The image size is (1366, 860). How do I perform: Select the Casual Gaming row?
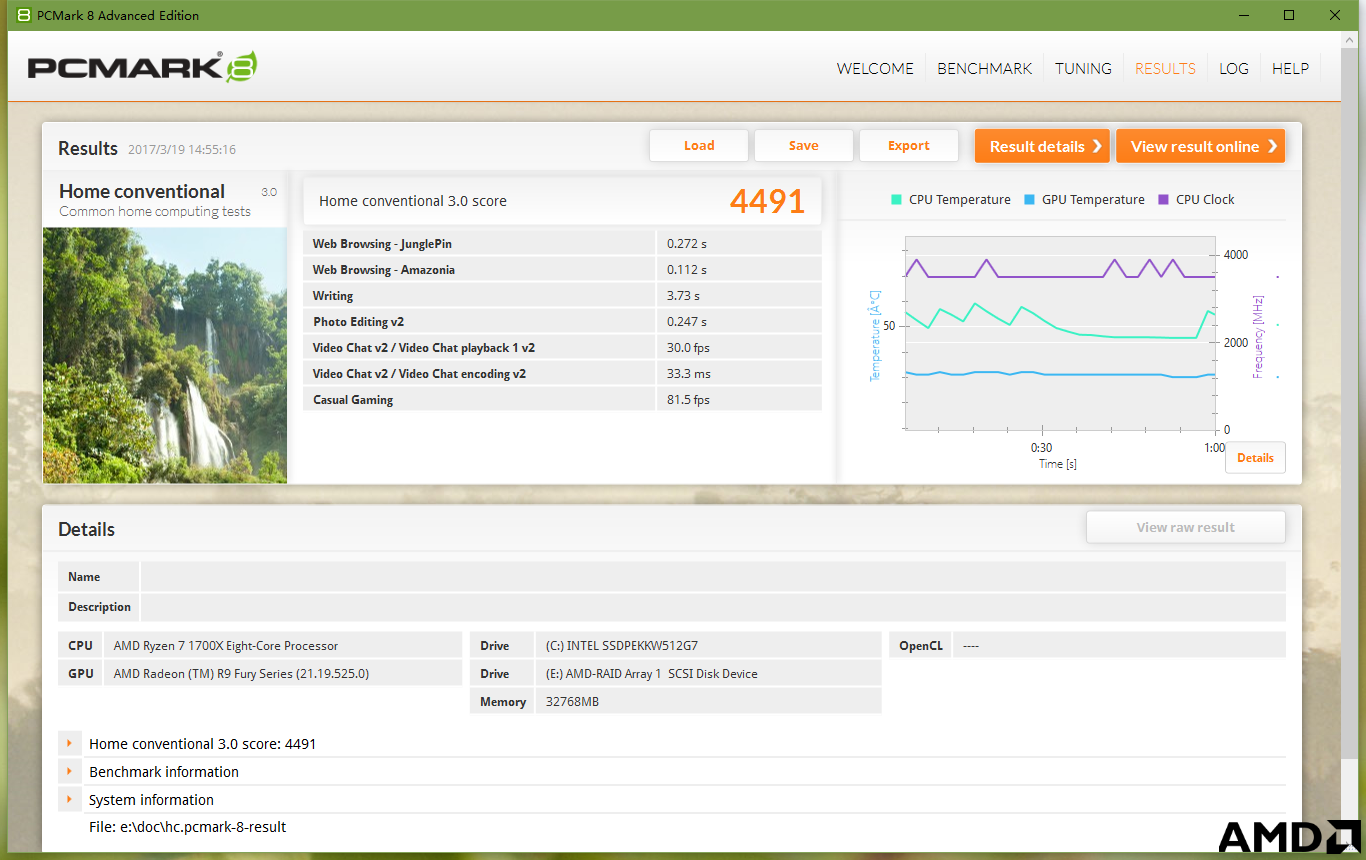coord(562,400)
